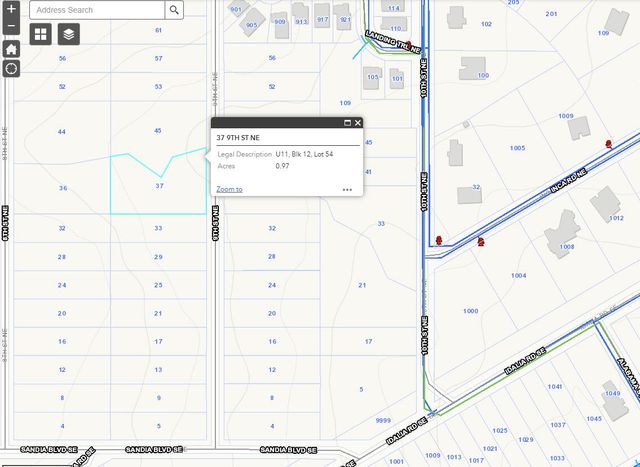Return to the default home extent
Image resolution: width=640 pixels, height=467 pixels.
pyautogui.click(x=11, y=48)
